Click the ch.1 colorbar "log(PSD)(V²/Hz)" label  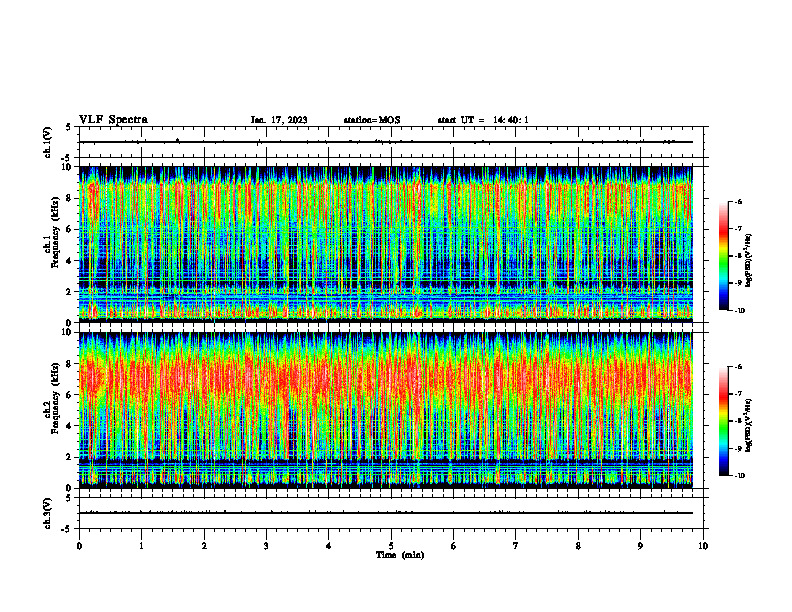(749, 261)
